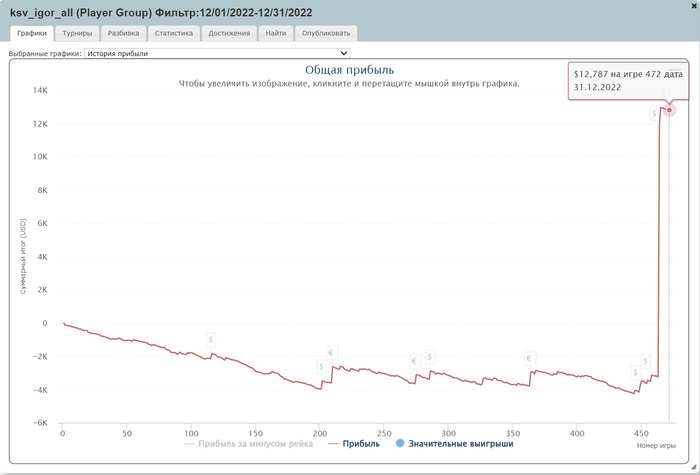The image size is (700, 475).
Task: Click the dollar win marker near game 285
Action: [x=430, y=357]
